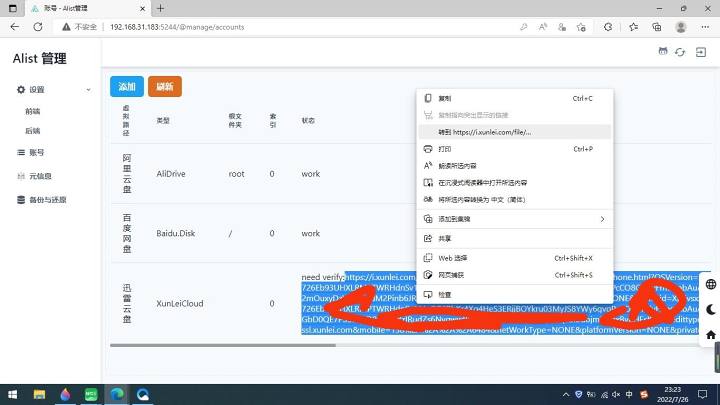This screenshot has height=405, width=720.
Task: Open a new browser tab with plus
Action: tap(160, 8)
